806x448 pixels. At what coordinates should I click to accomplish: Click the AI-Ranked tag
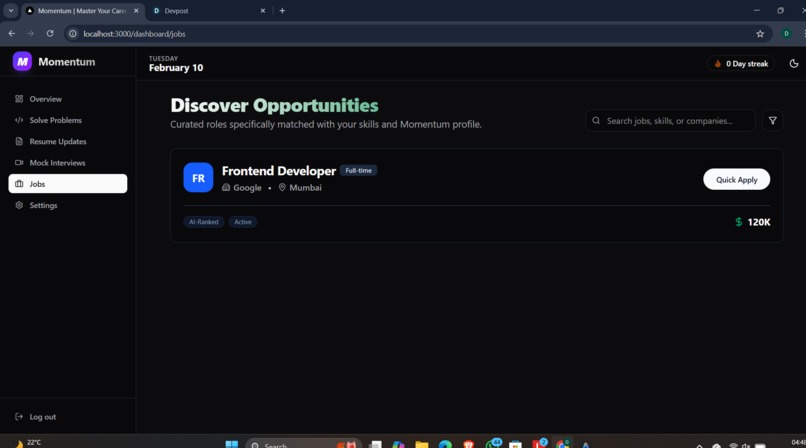pos(204,222)
